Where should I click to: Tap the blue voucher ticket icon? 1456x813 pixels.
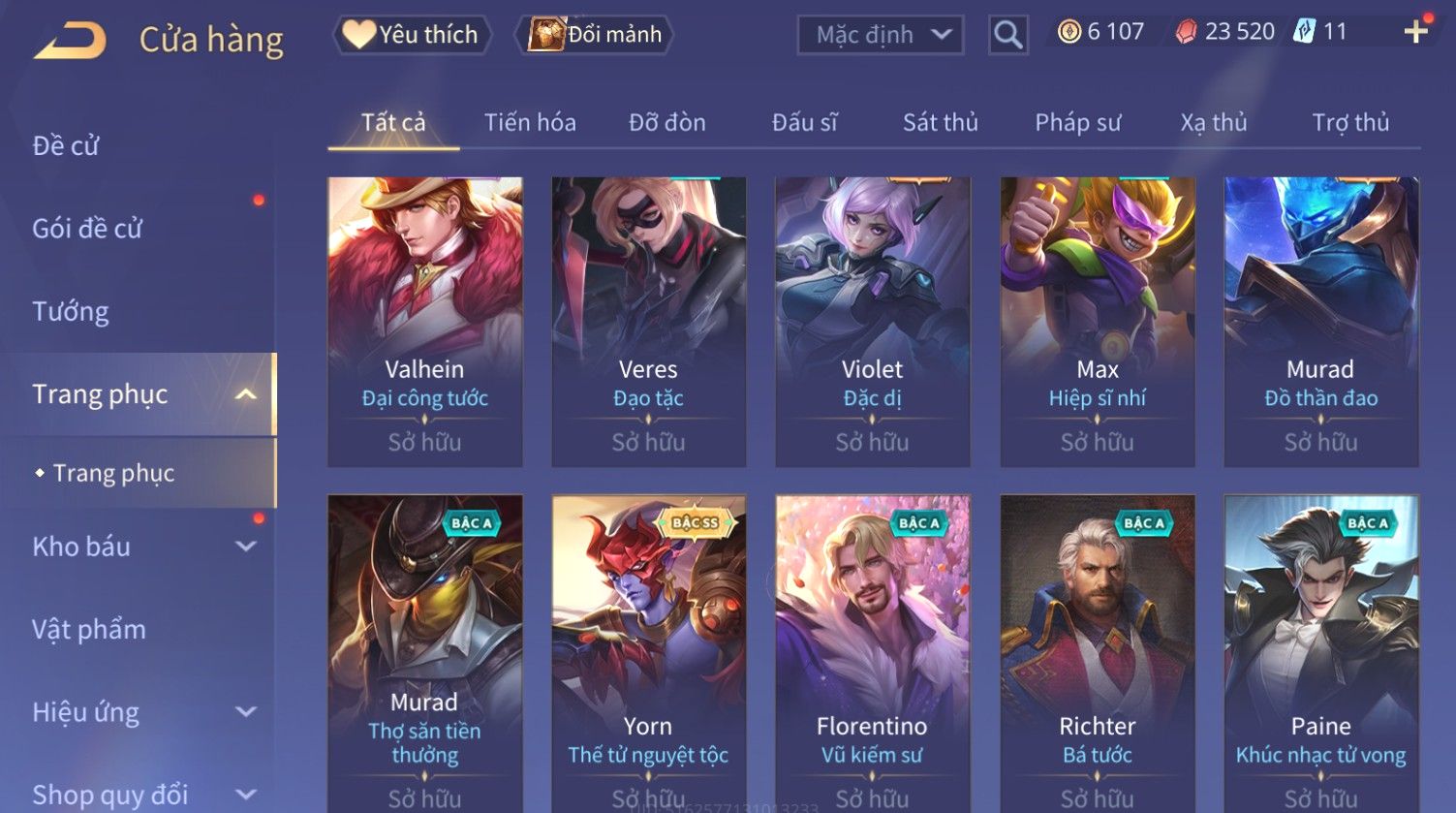coord(1305,32)
